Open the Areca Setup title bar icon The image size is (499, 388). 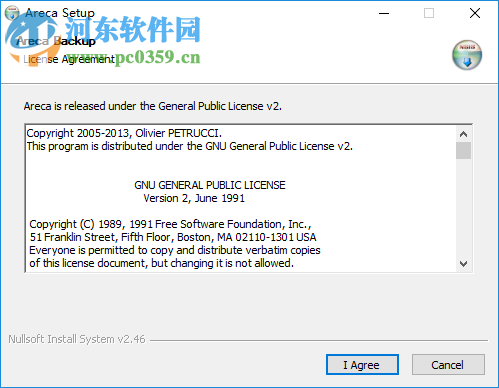[12, 13]
